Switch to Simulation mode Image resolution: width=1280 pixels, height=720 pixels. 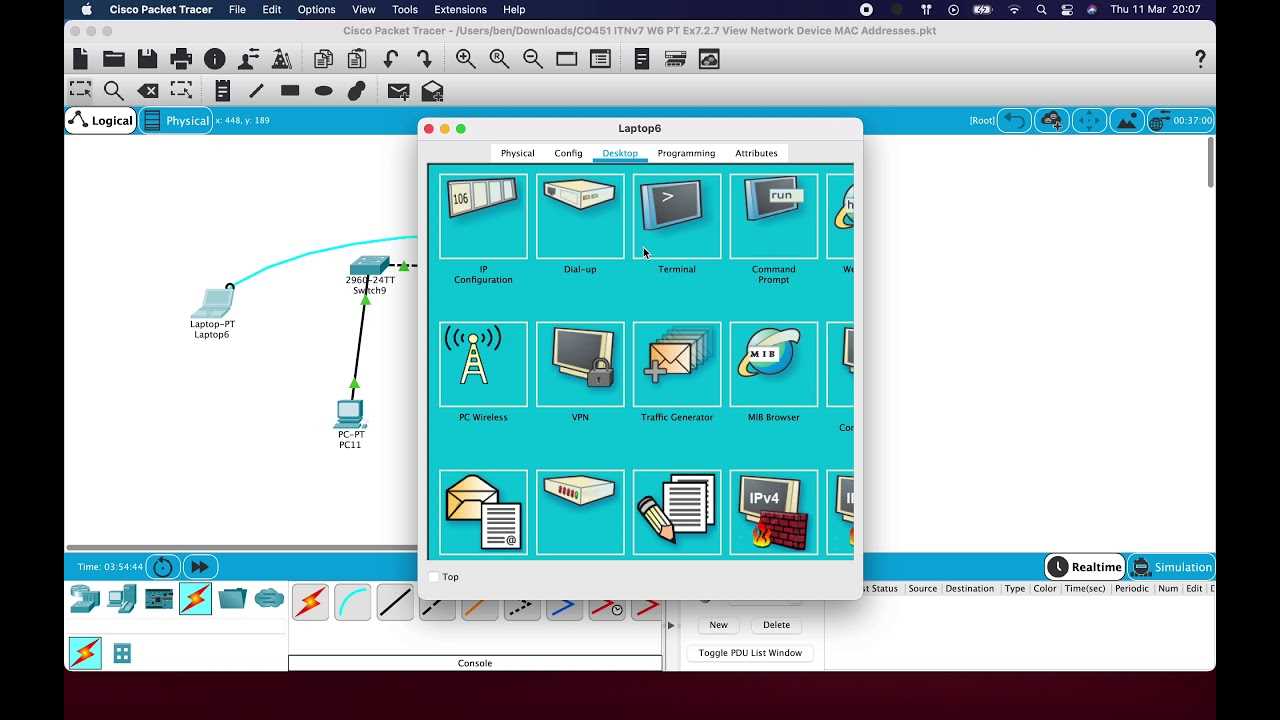(x=1171, y=567)
